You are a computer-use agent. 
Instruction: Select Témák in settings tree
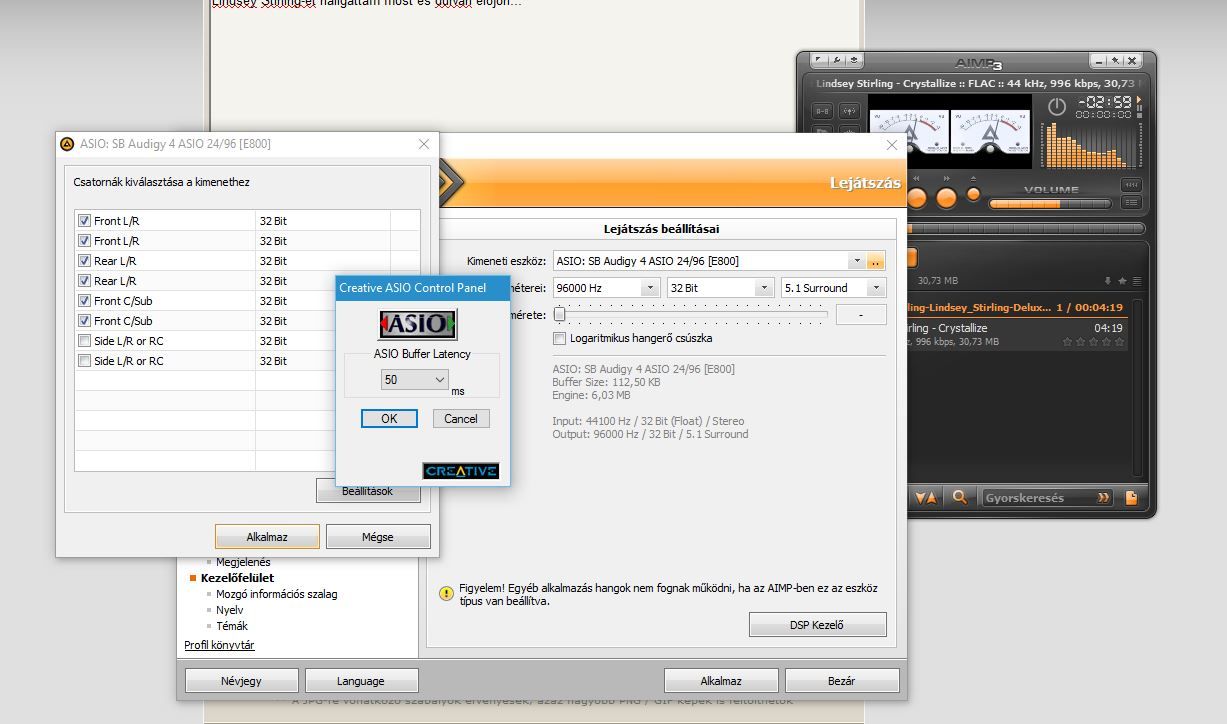click(232, 626)
